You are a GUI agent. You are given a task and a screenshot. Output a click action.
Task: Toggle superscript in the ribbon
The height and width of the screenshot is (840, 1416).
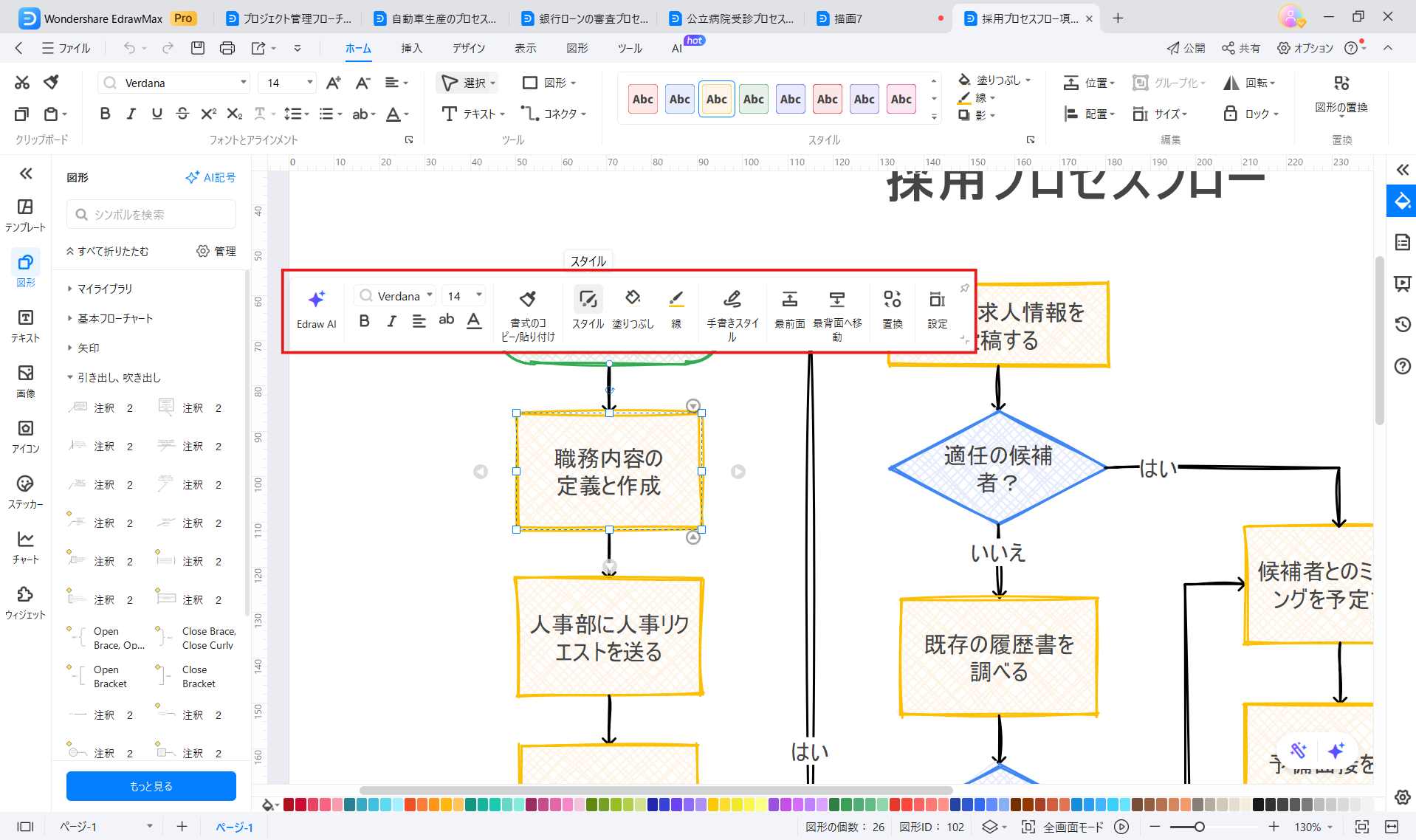pyautogui.click(x=208, y=114)
